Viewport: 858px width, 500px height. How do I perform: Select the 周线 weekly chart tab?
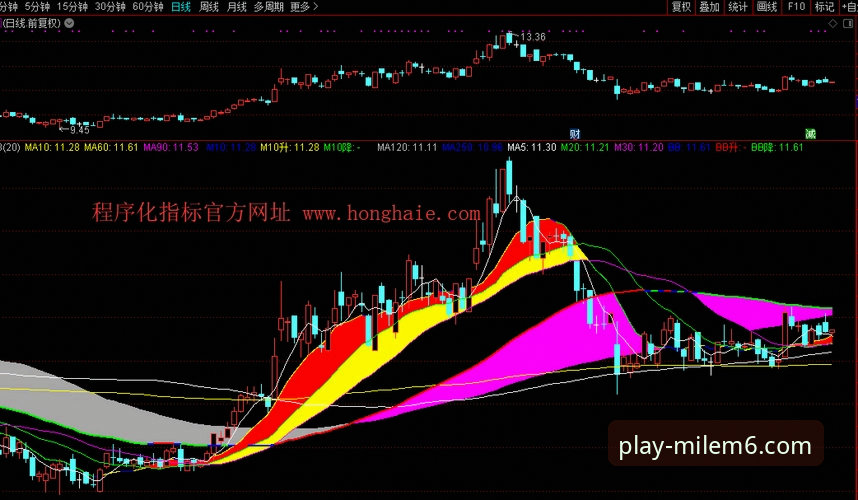point(208,7)
